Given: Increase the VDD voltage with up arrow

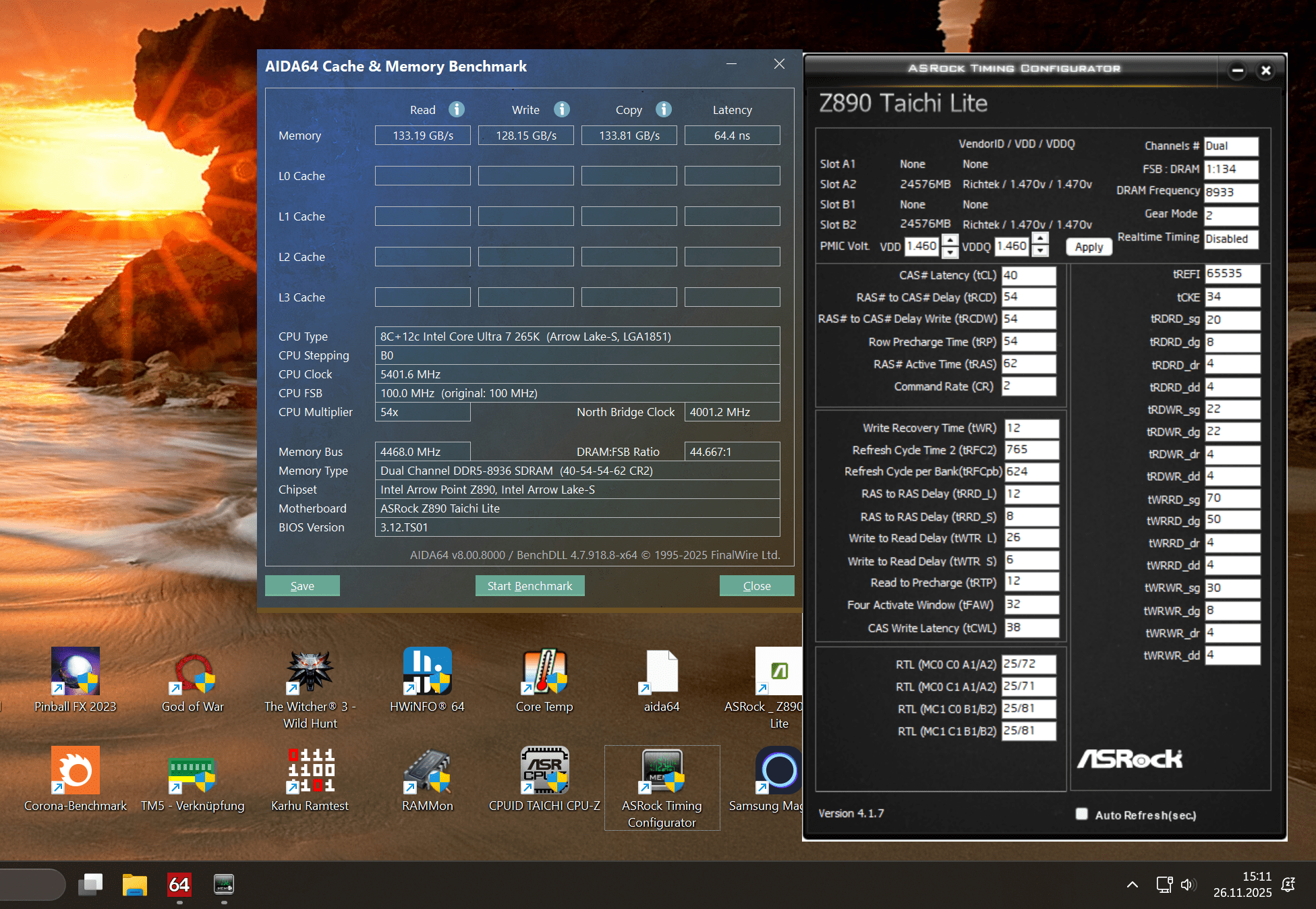Looking at the screenshot, I should [950, 240].
